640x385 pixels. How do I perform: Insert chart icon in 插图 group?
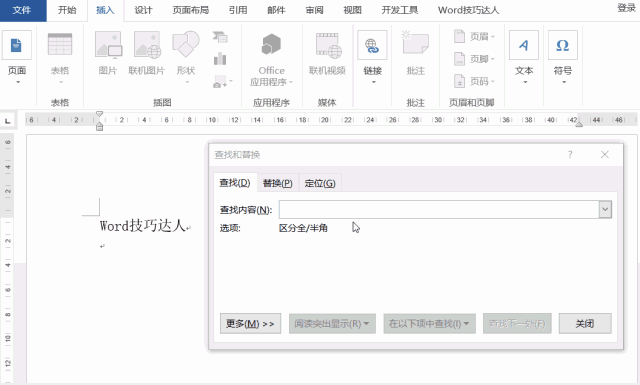(x=220, y=59)
